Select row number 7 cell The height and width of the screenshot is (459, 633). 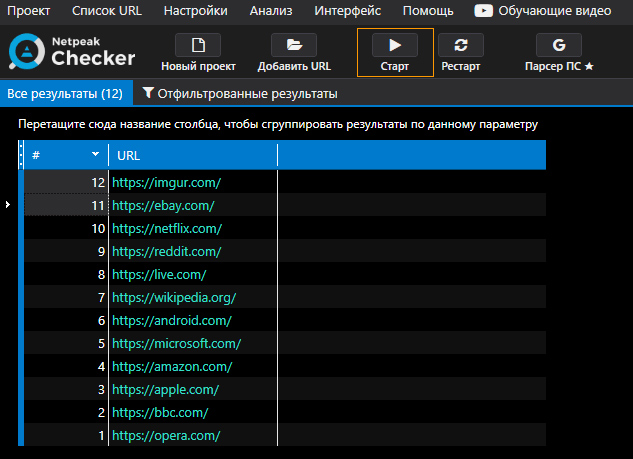tap(66, 297)
